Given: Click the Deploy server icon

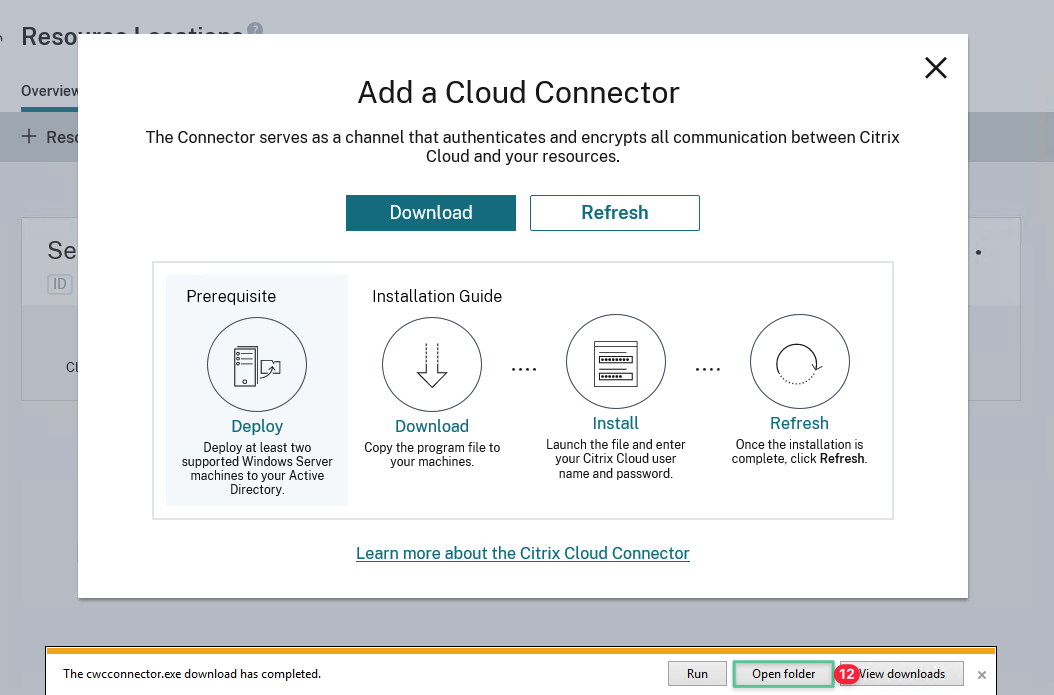Looking at the screenshot, I should [257, 364].
